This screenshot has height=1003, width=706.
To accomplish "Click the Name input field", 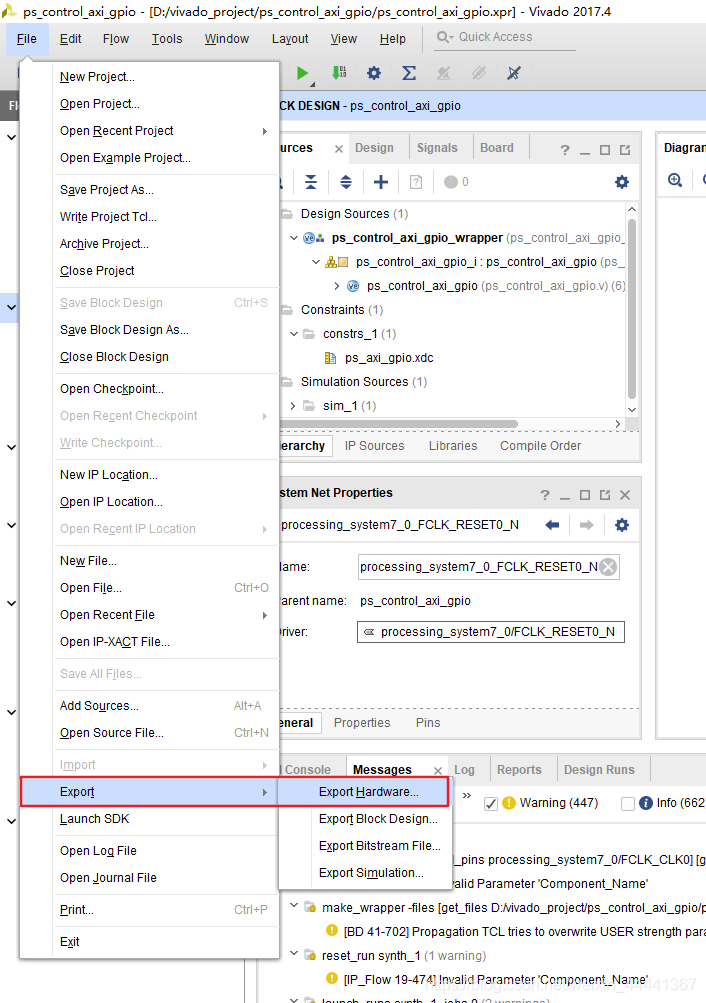I will tap(489, 567).
